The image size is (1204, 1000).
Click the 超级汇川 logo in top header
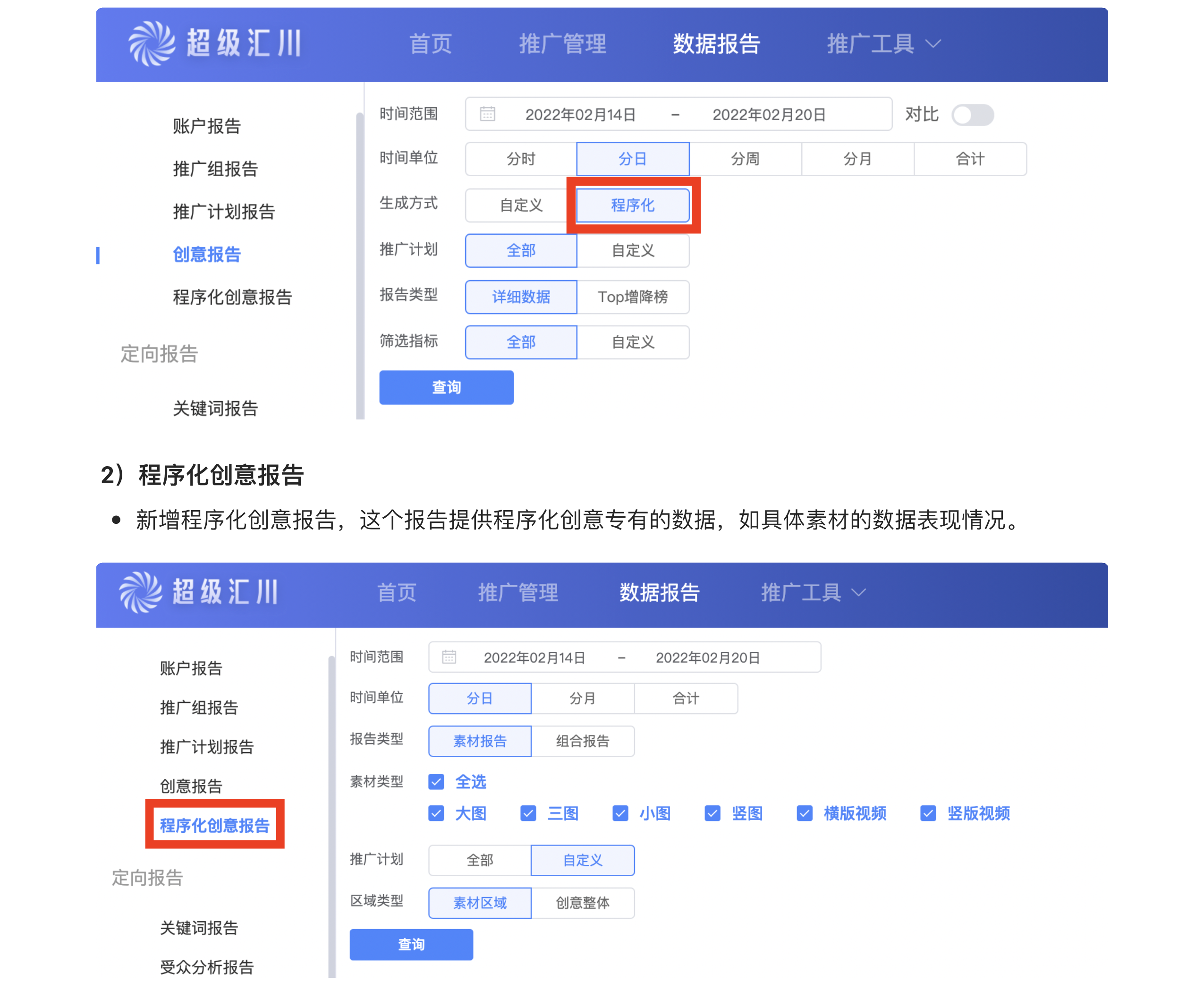[214, 43]
